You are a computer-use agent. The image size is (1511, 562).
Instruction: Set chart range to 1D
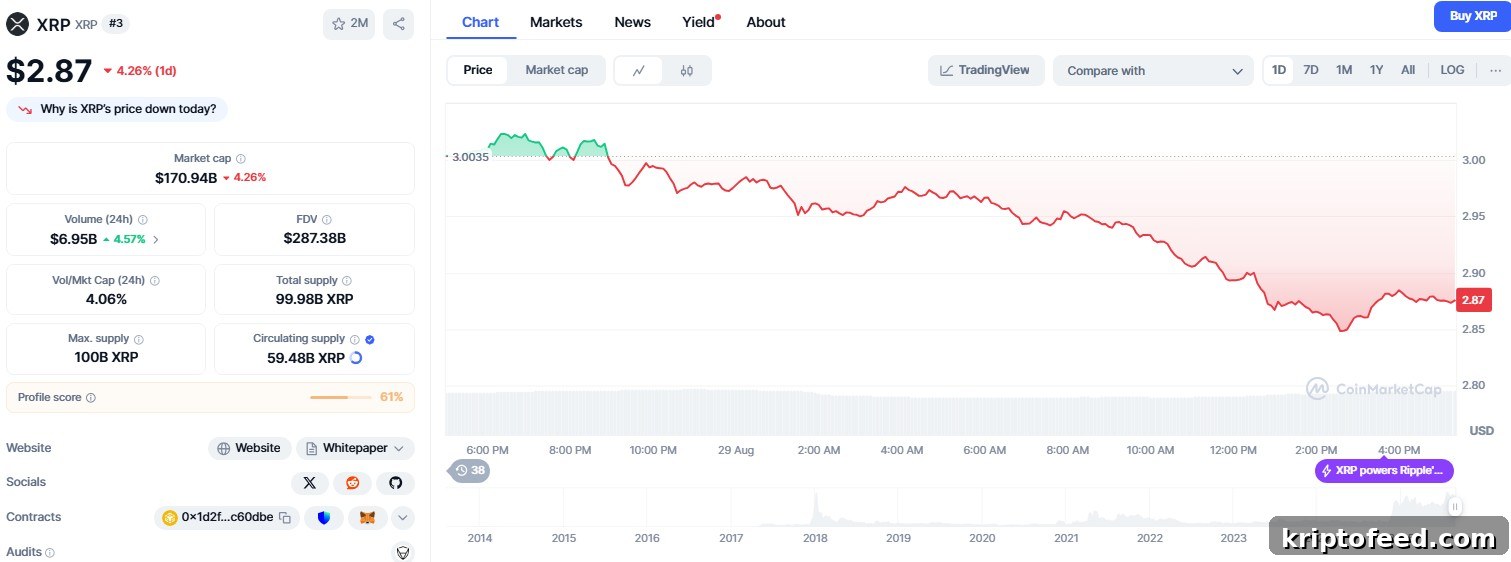coord(1279,70)
